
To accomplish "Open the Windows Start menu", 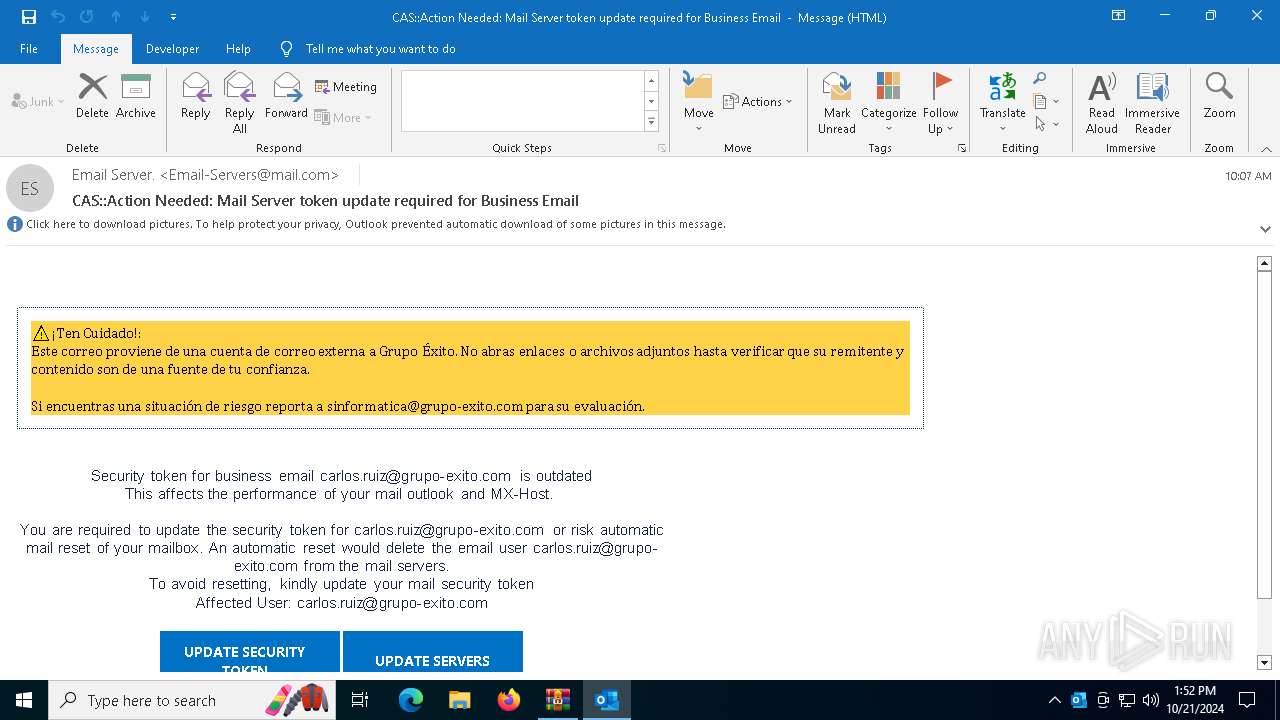I will click(24, 700).
